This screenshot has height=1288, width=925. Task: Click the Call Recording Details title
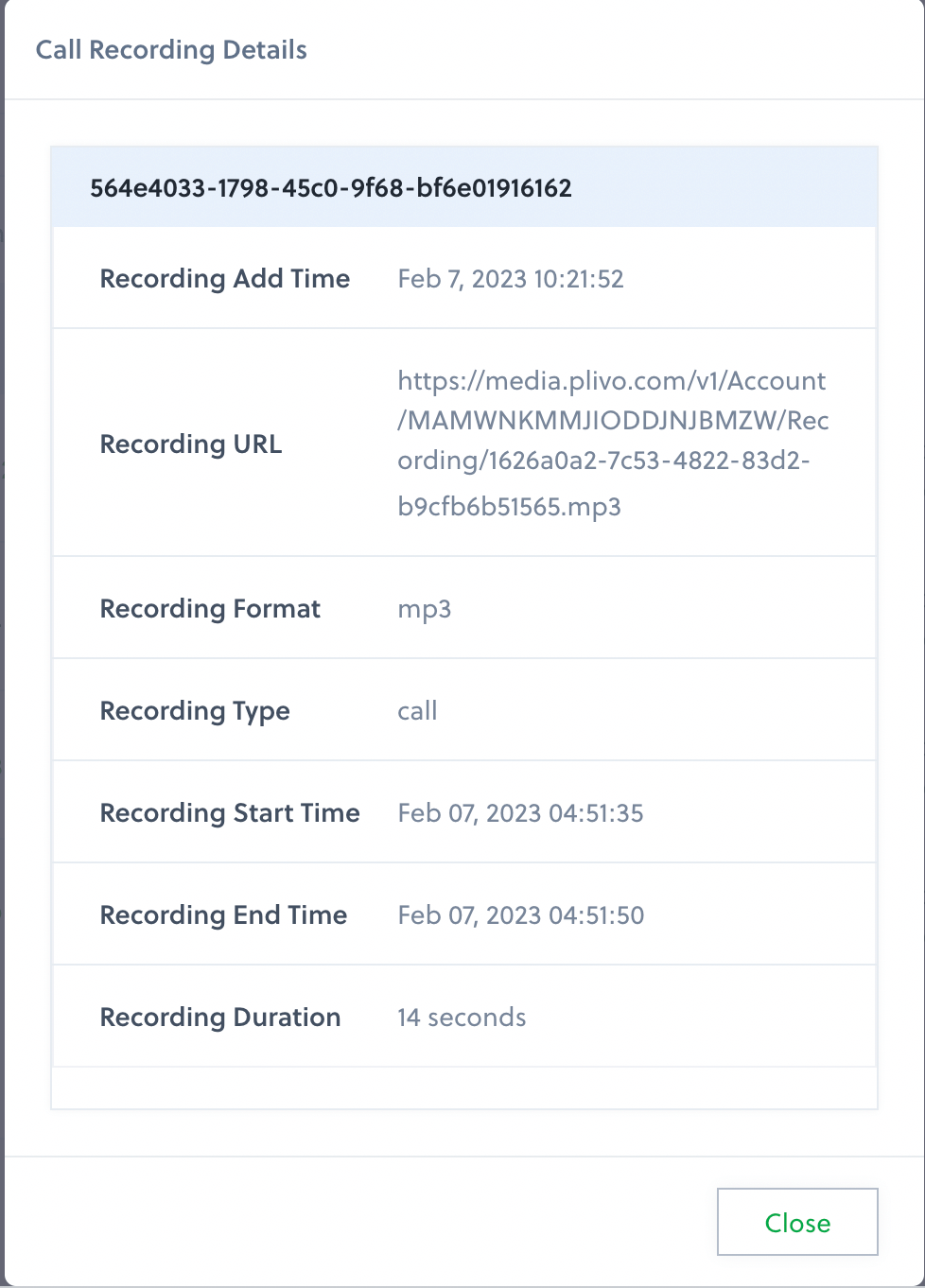(x=171, y=50)
